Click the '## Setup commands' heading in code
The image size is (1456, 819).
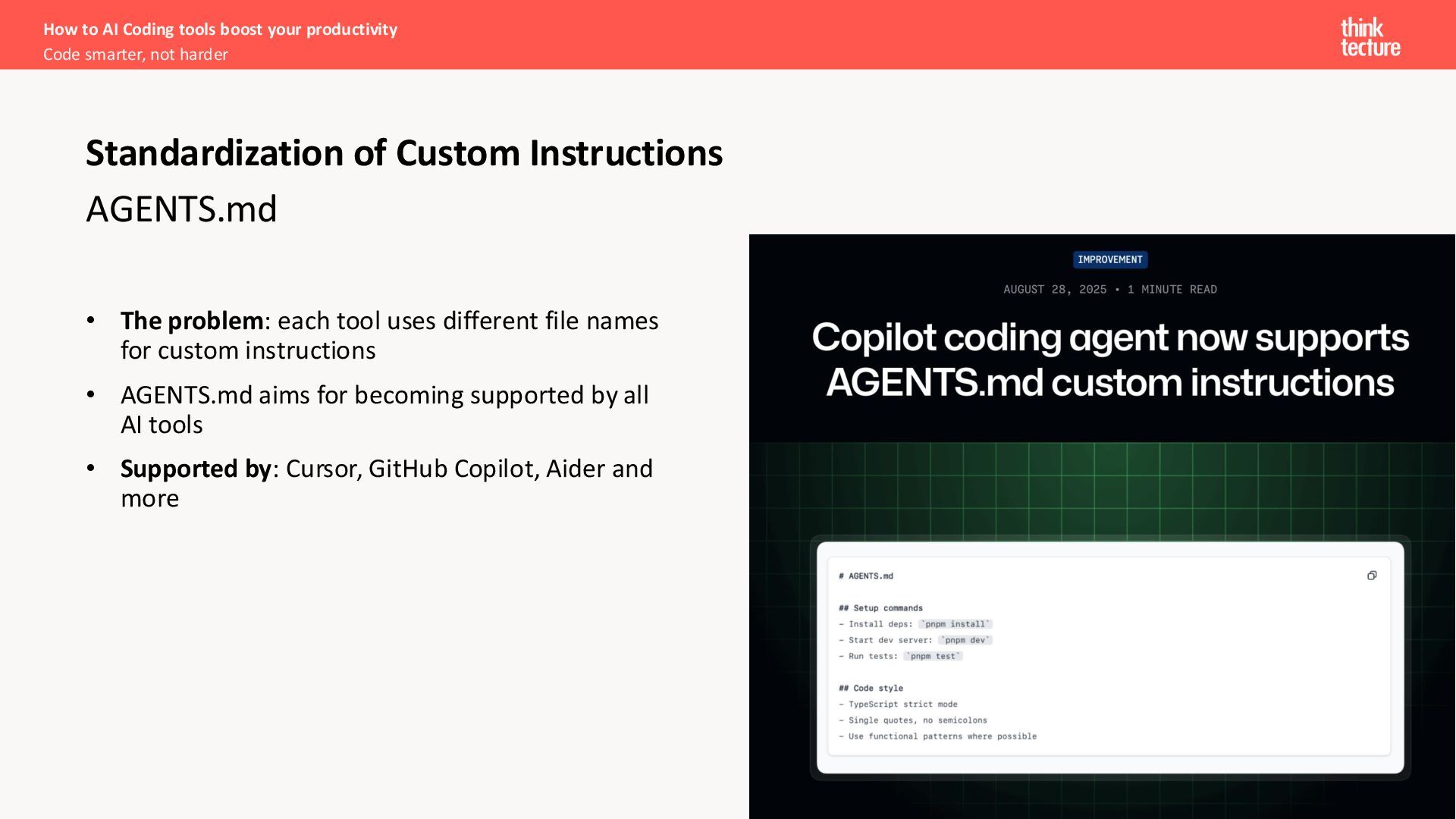880,608
